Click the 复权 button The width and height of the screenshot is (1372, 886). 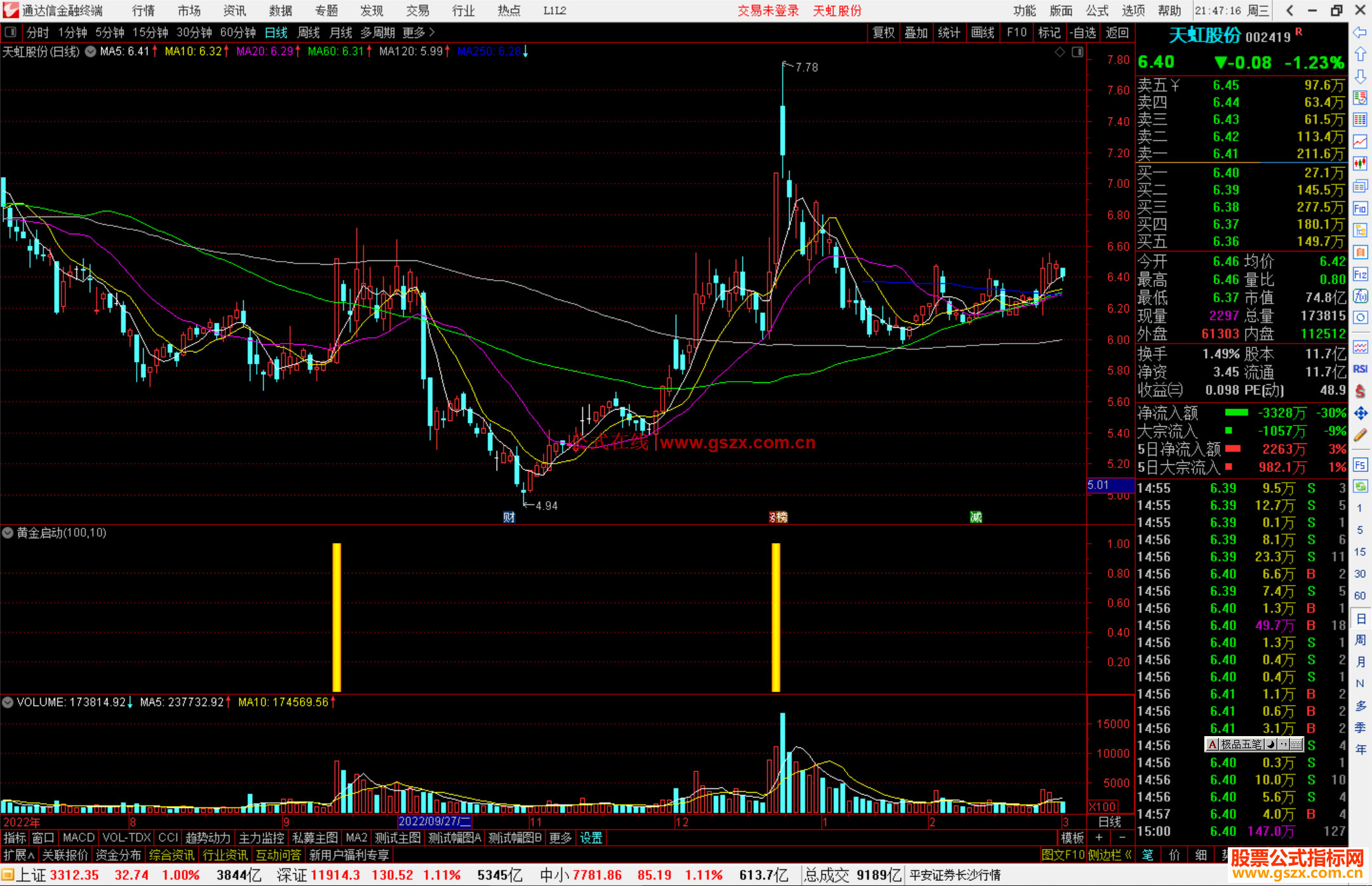[x=883, y=32]
